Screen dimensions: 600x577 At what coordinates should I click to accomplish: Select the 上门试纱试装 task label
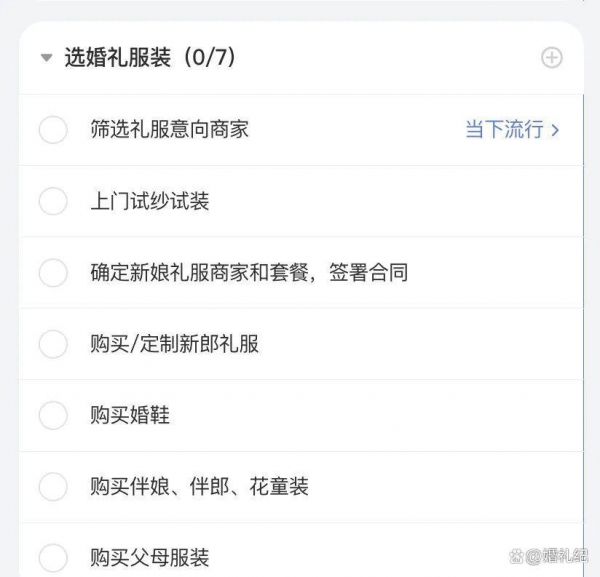(x=150, y=201)
